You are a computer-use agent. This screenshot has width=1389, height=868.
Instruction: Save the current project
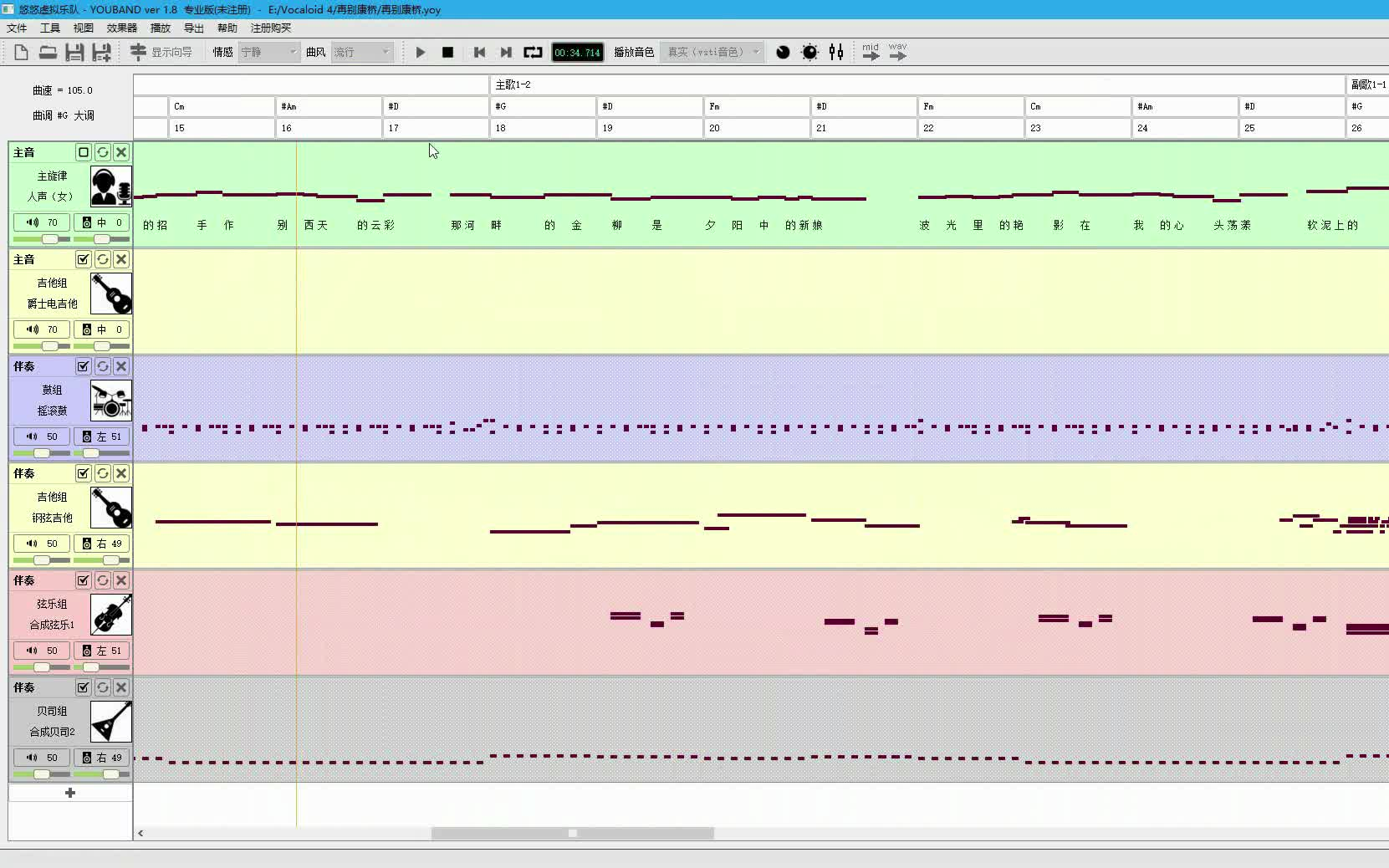tap(75, 52)
